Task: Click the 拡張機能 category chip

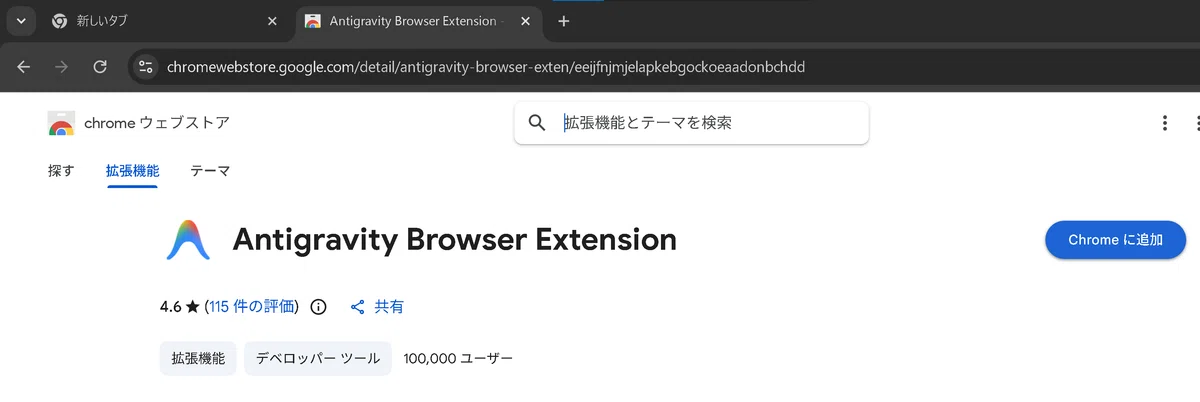Action: 198,358
